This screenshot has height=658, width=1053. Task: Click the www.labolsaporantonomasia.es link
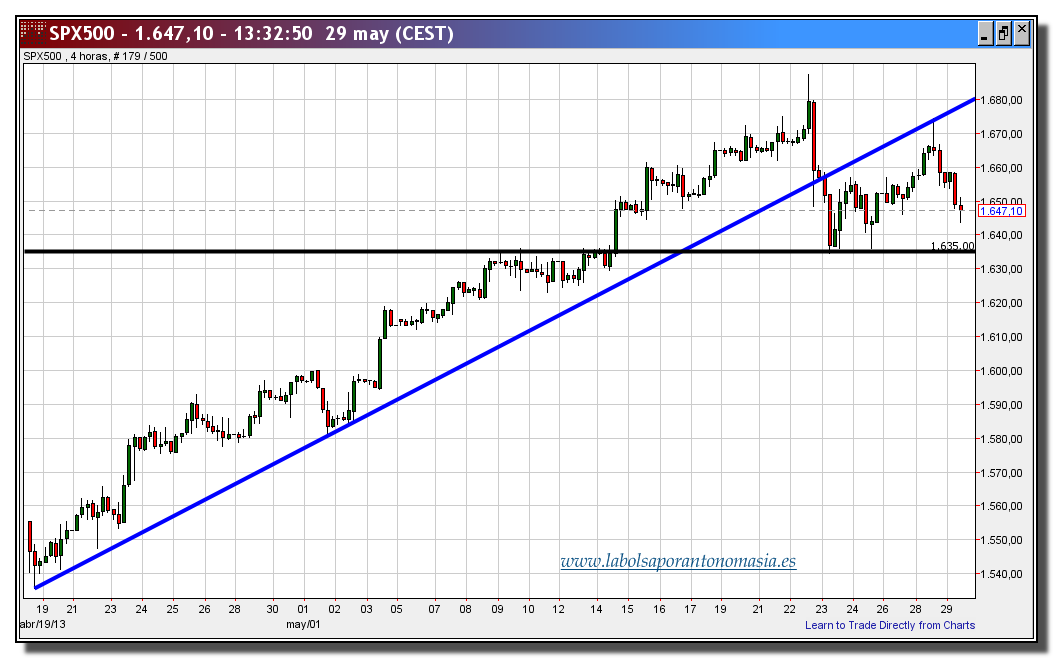click(678, 561)
